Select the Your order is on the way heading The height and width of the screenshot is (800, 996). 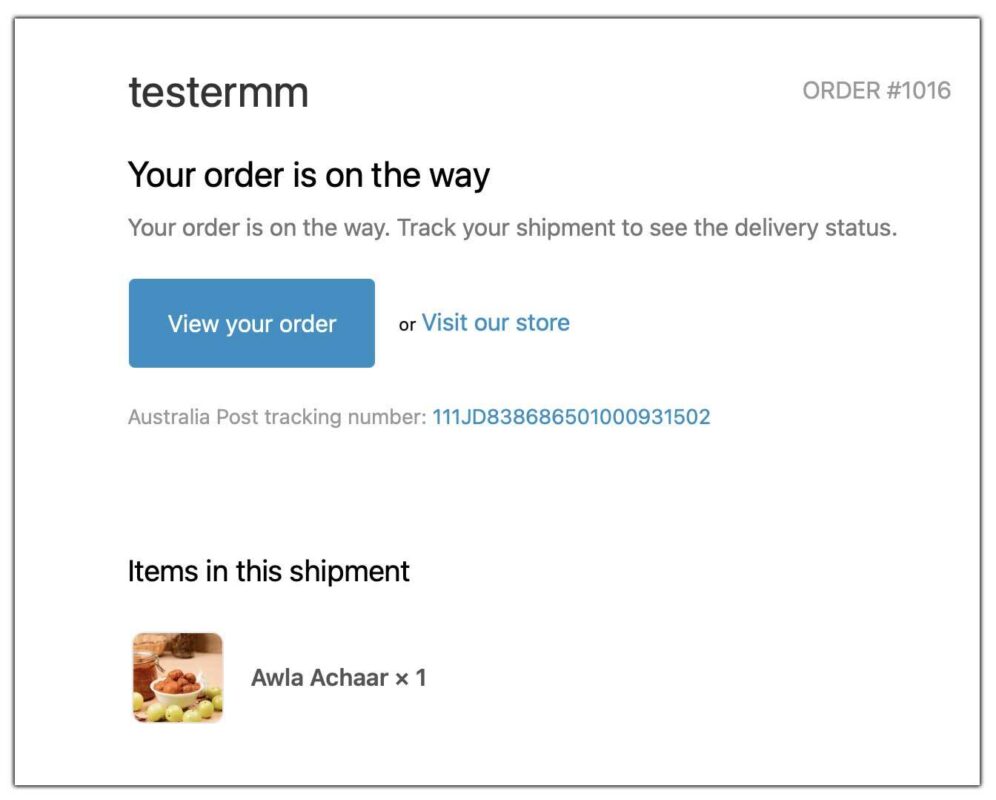coord(308,175)
